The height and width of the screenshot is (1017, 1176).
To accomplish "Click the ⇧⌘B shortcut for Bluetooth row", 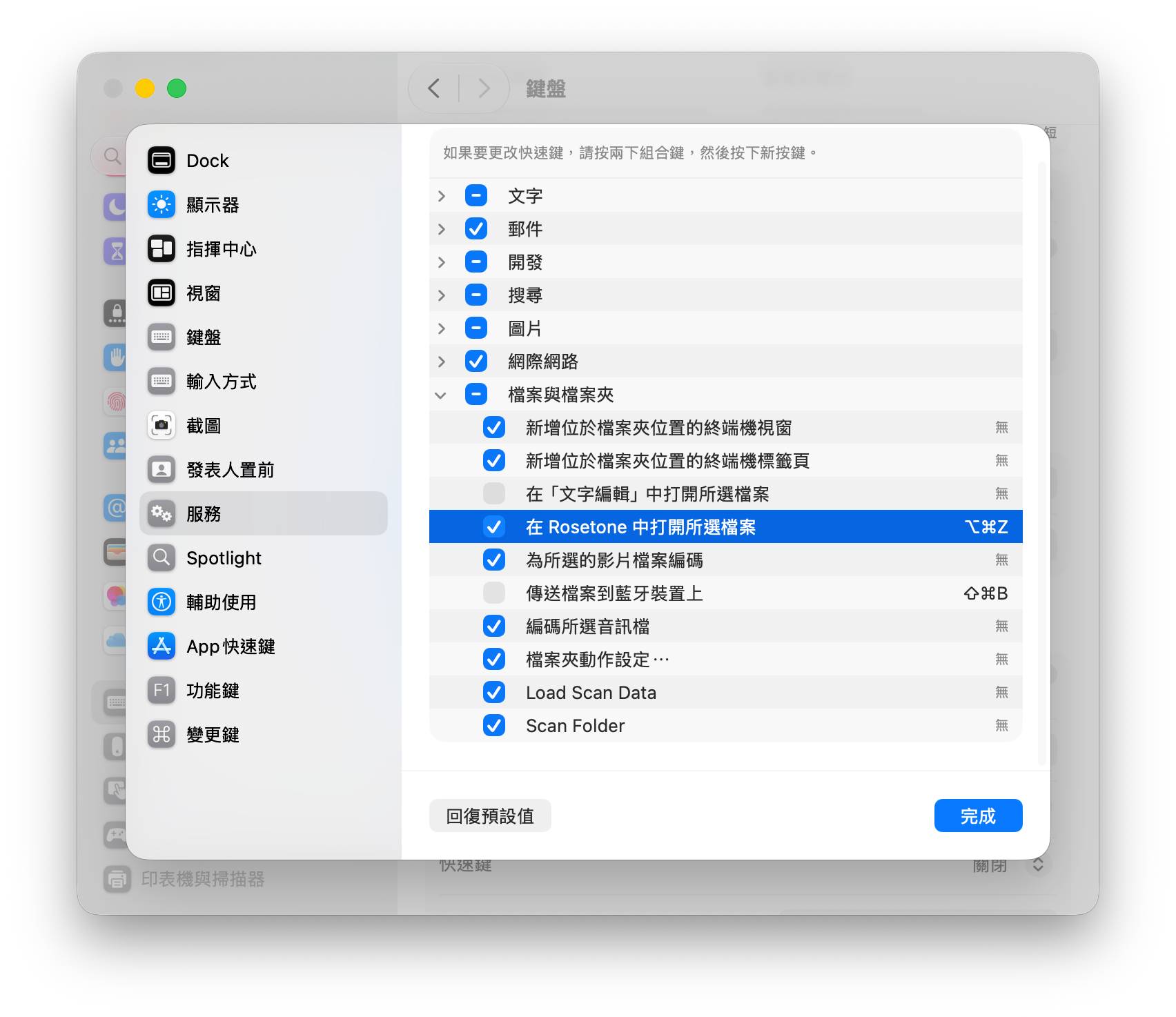I will point(986,593).
